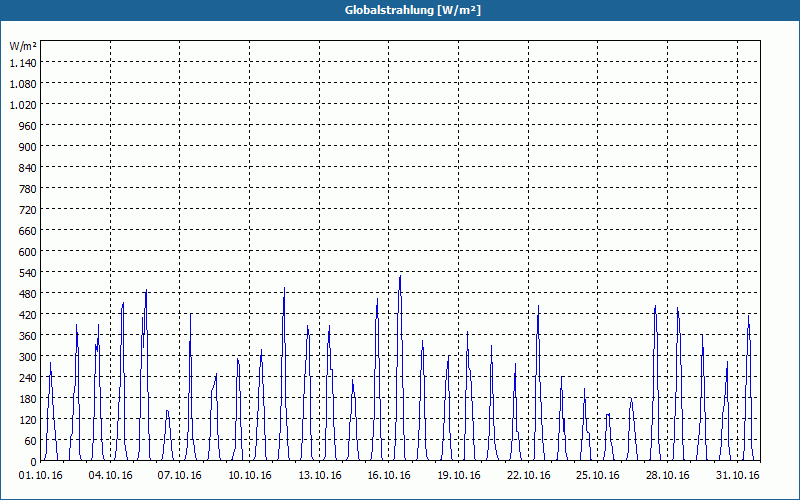
Task: Click the 960 y-axis value
Action: point(28,125)
